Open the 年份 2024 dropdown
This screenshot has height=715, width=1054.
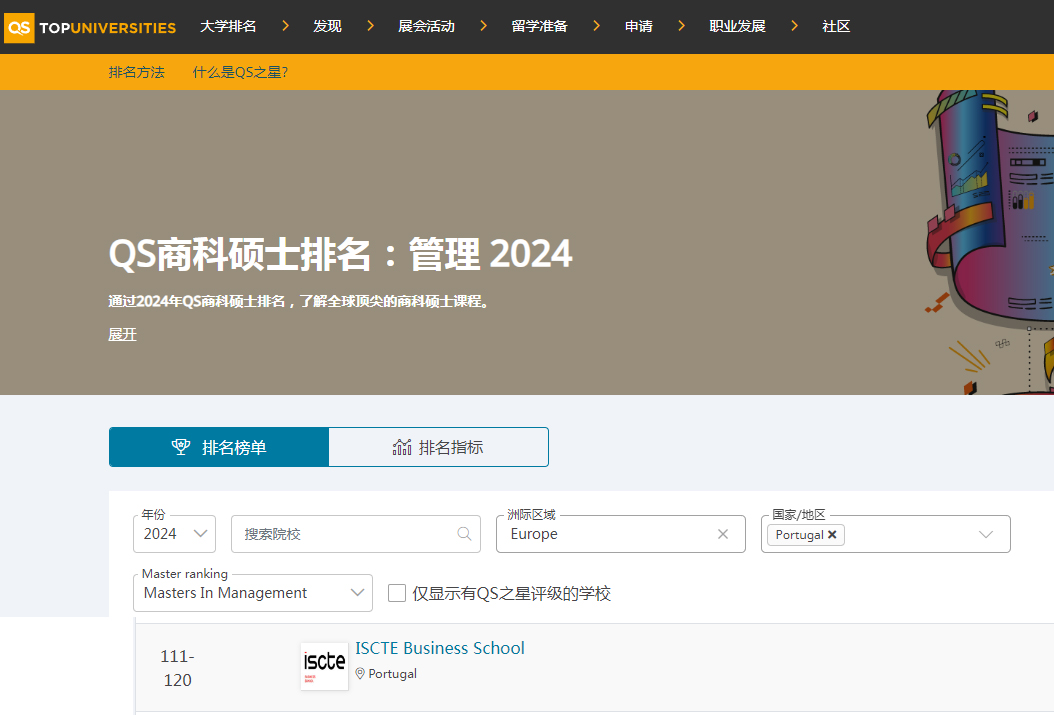175,534
